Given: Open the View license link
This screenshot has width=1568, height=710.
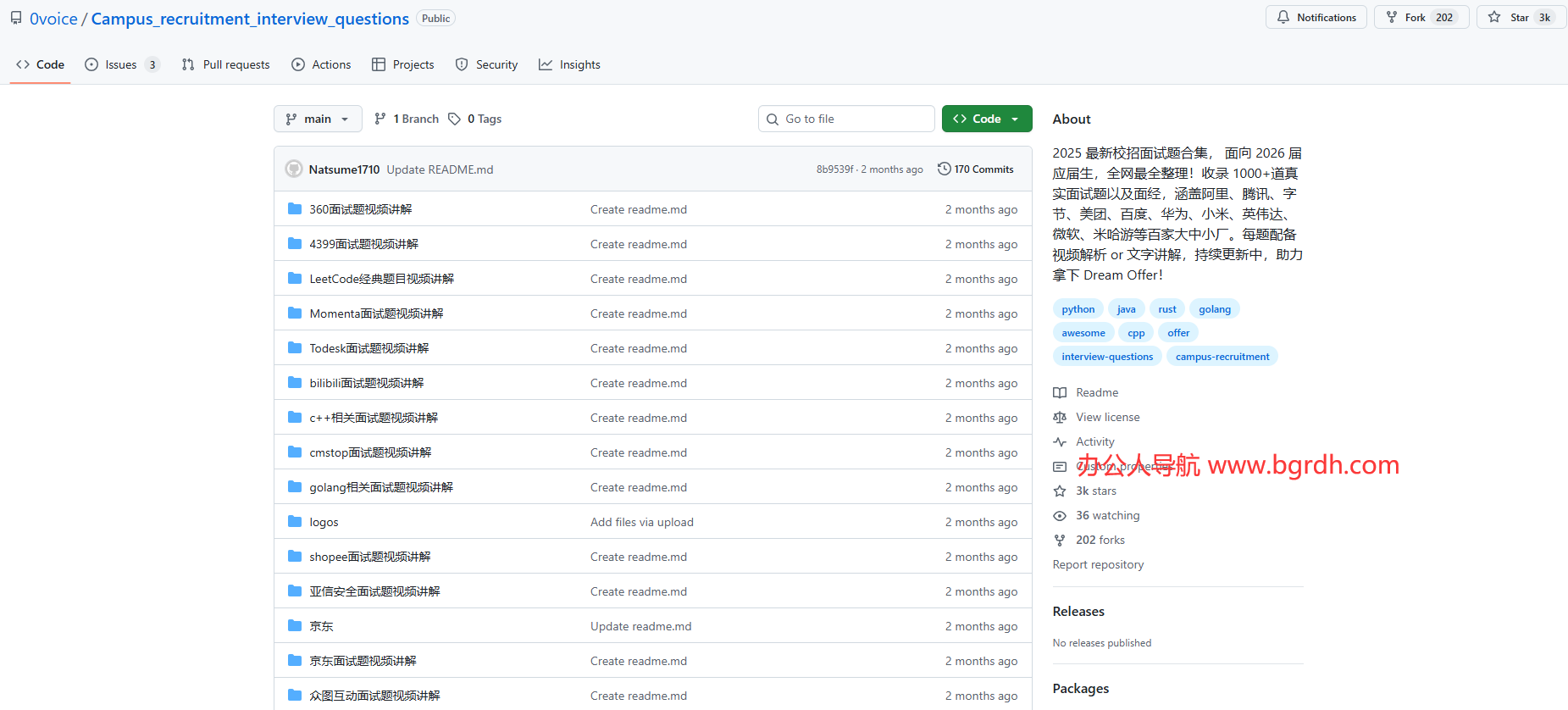Looking at the screenshot, I should [1107, 418].
